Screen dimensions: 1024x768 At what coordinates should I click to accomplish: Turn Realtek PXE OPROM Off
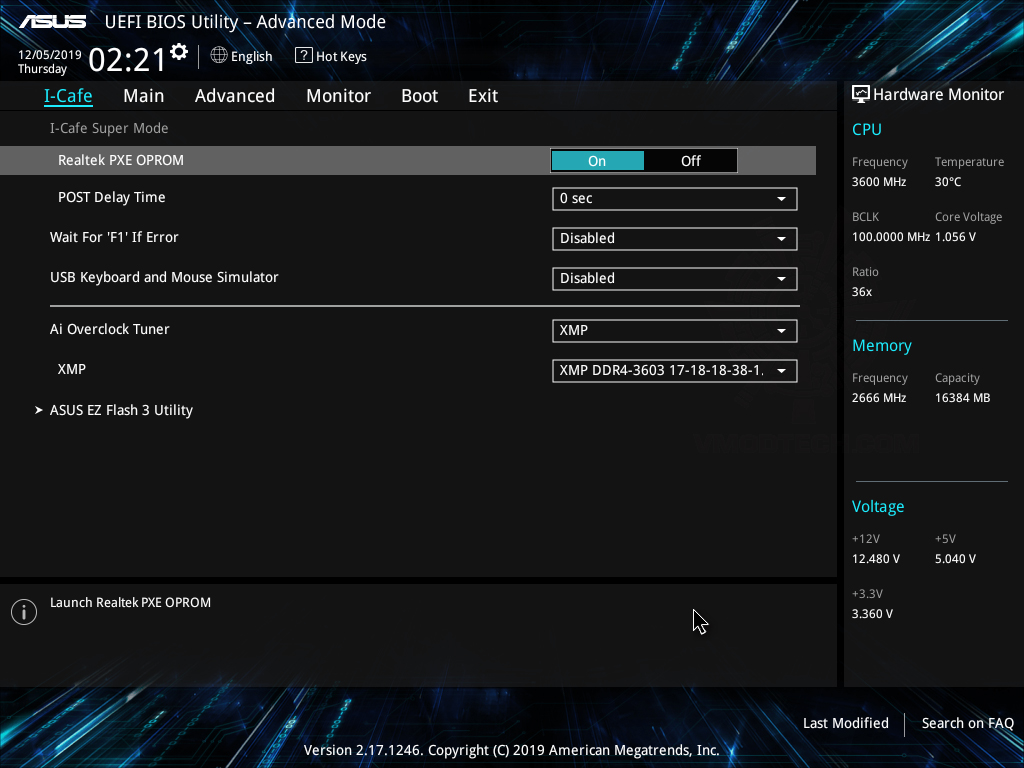click(x=690, y=160)
